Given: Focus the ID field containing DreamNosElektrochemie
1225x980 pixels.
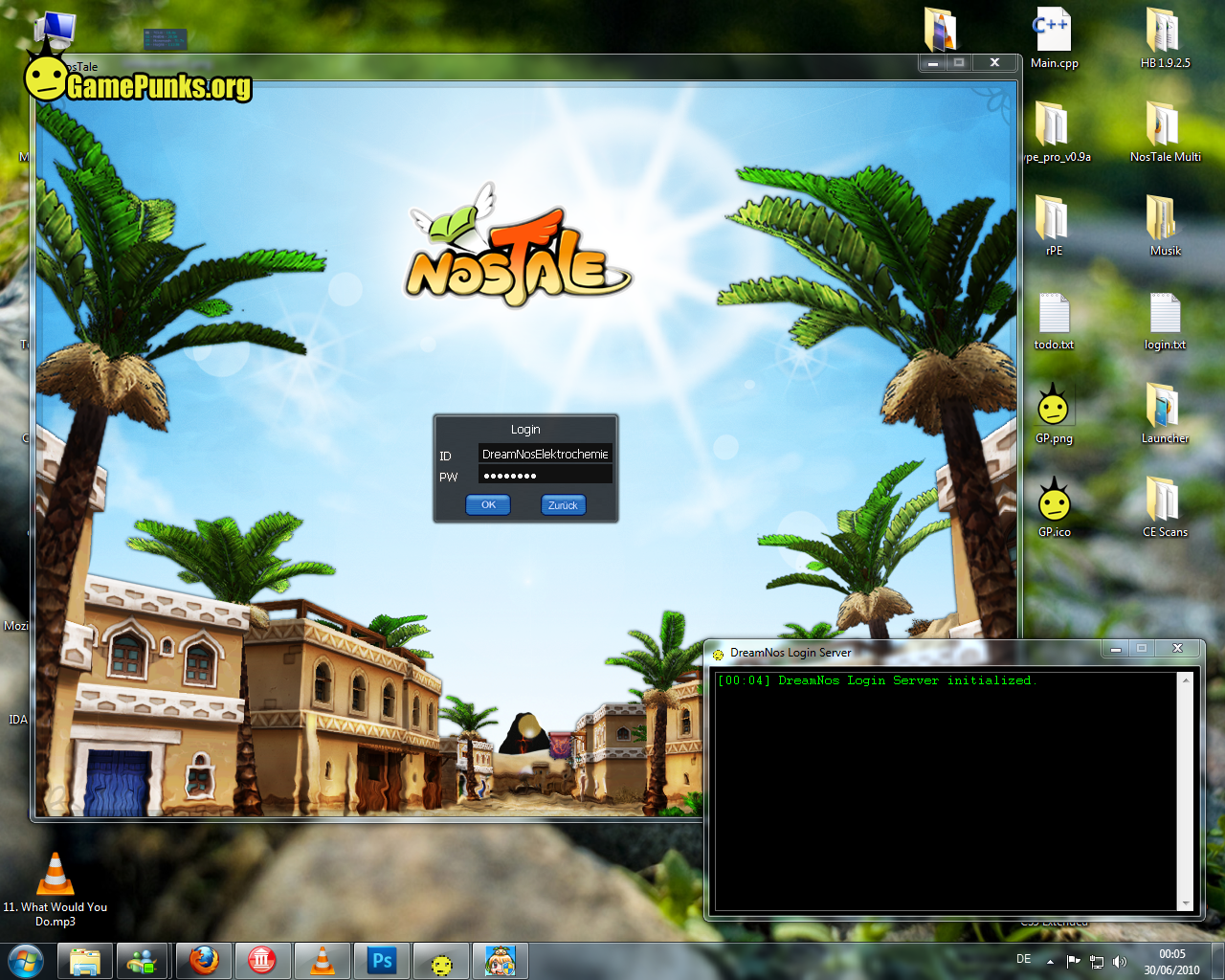Looking at the screenshot, I should click(x=546, y=454).
